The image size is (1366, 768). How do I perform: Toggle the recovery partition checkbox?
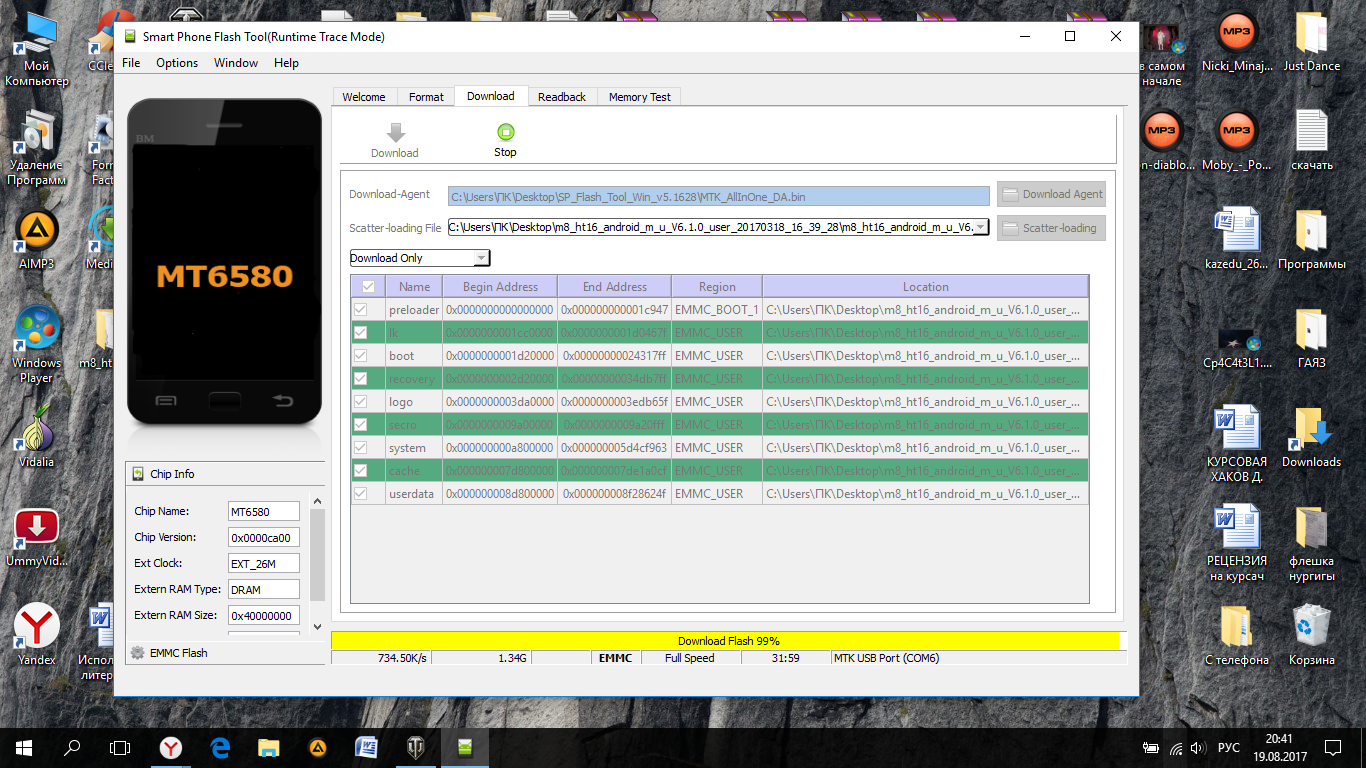[361, 379]
